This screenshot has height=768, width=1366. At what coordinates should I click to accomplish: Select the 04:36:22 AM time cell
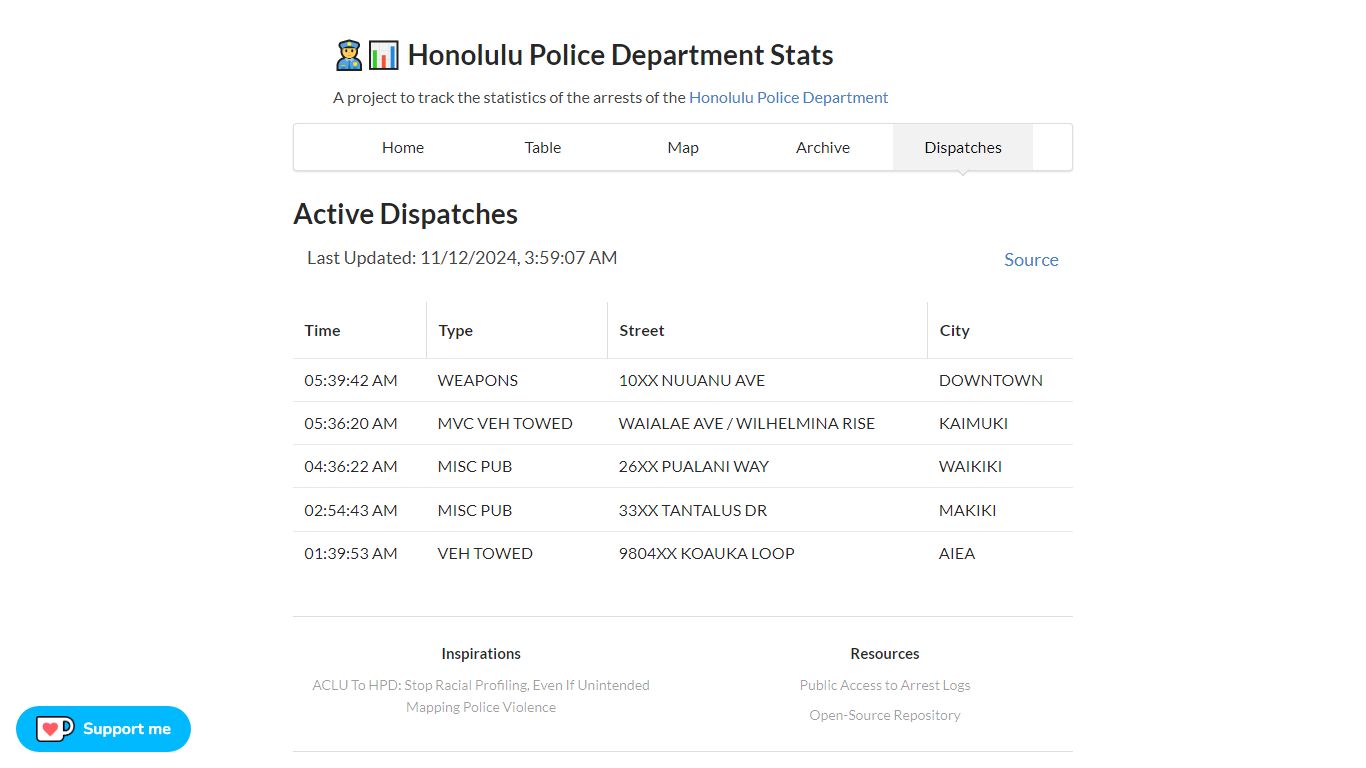click(360, 466)
